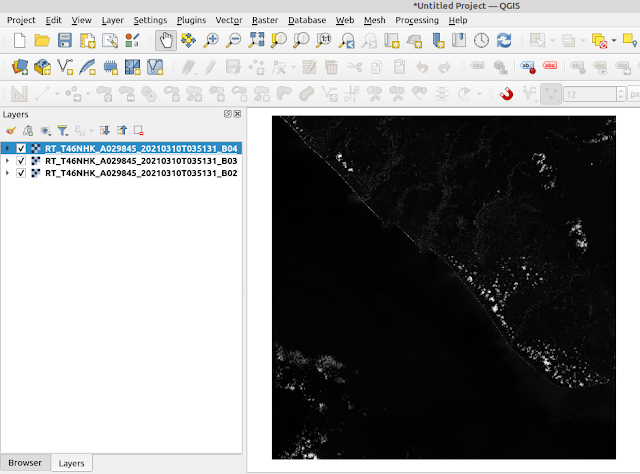
Task: Click Zoom Last icon
Action: click(x=347, y=40)
